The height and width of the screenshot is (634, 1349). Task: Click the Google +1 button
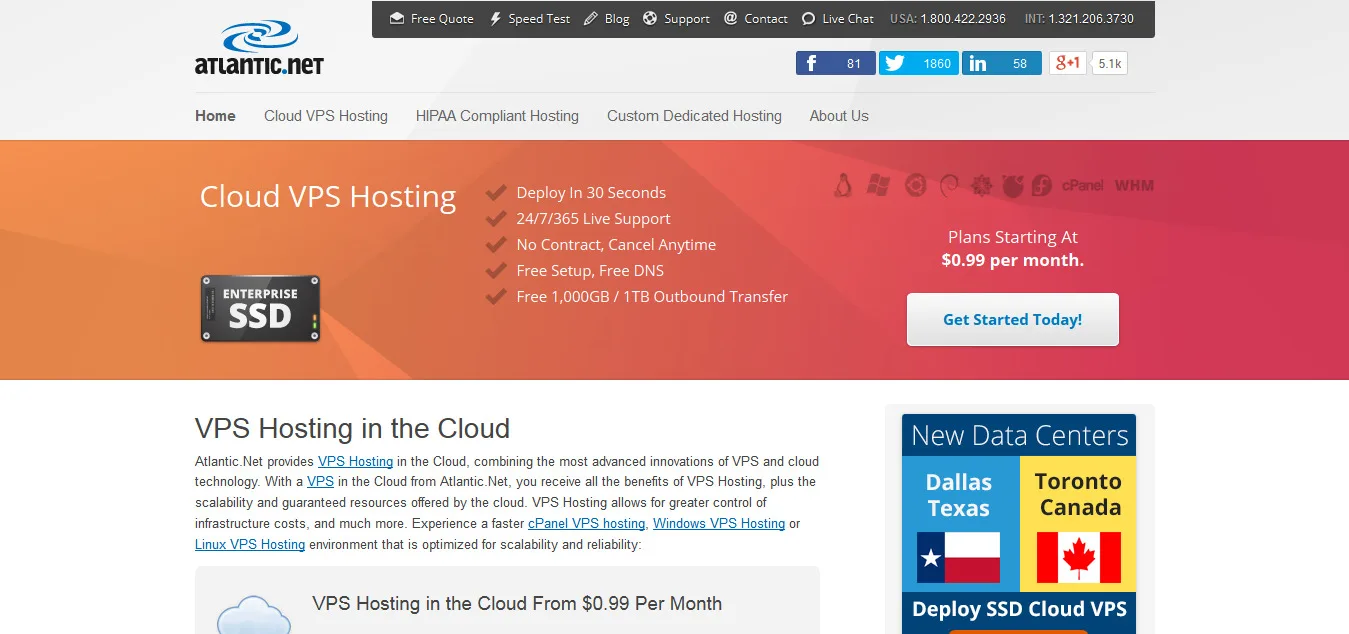1068,63
